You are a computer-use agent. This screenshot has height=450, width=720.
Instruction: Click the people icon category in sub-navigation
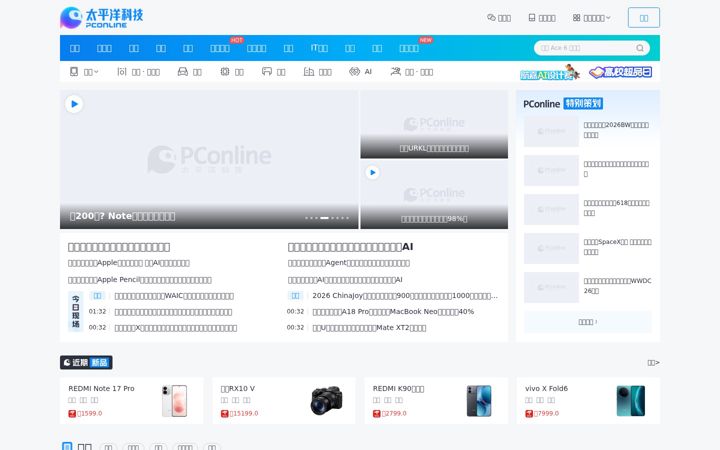(x=395, y=72)
